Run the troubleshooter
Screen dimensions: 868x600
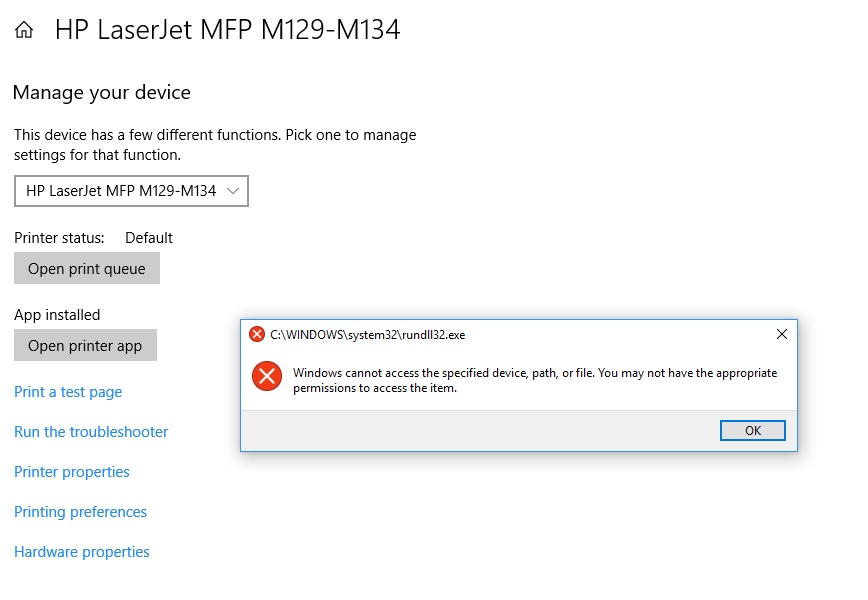(x=91, y=432)
